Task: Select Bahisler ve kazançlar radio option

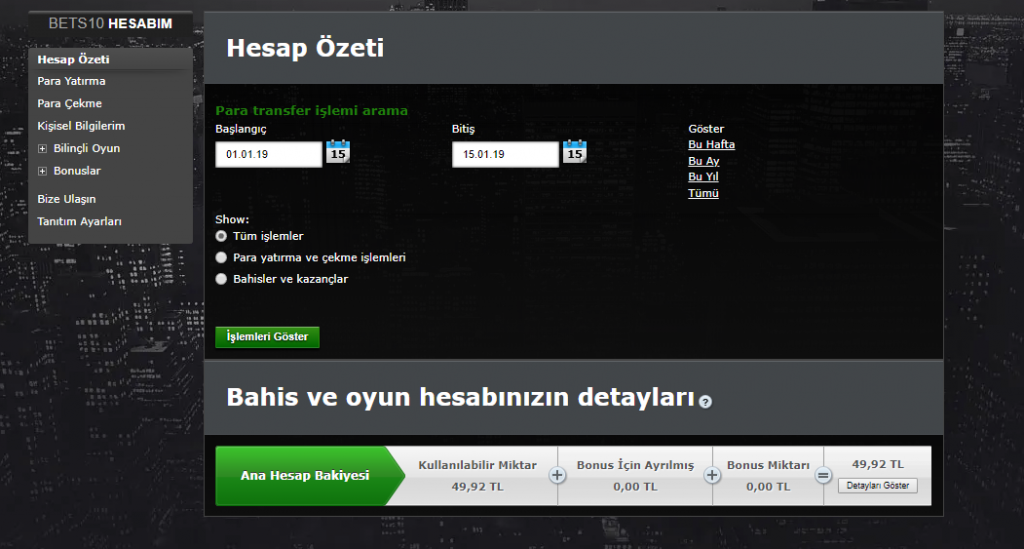Action: pyautogui.click(x=221, y=279)
